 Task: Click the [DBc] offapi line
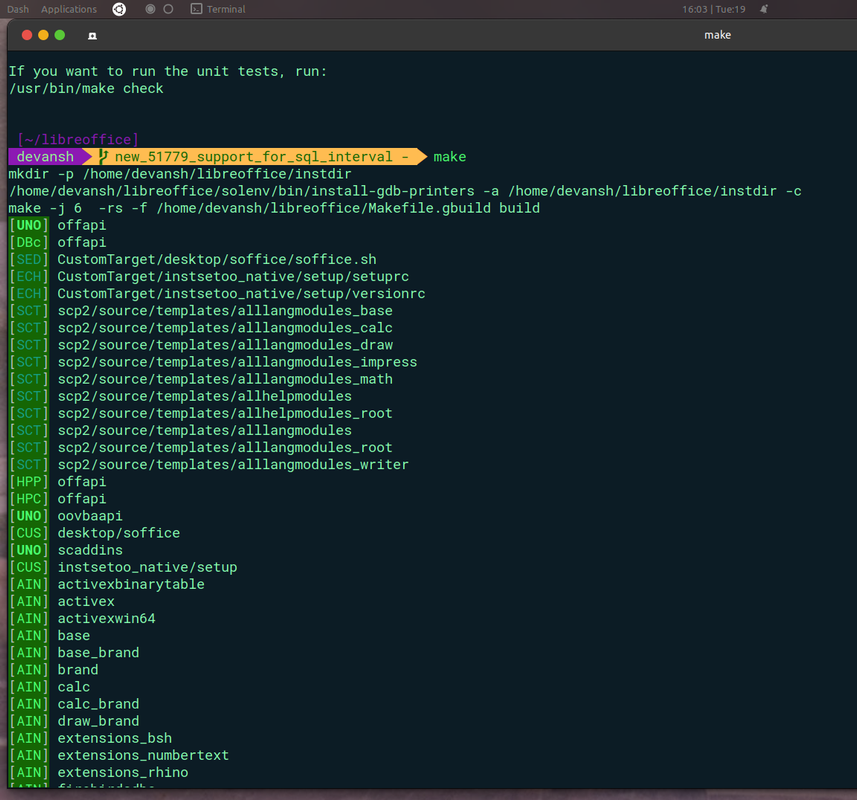(x=57, y=242)
